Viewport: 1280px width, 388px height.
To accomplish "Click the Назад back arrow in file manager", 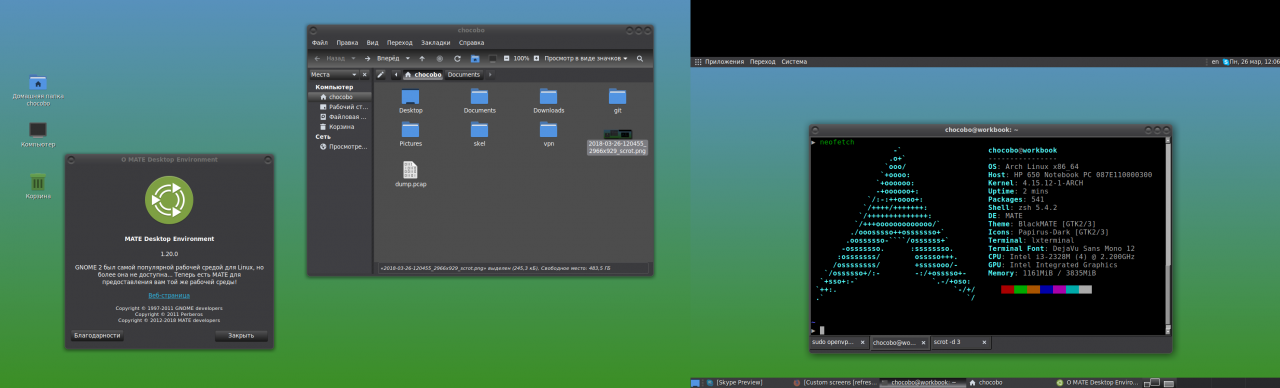I will 317,58.
